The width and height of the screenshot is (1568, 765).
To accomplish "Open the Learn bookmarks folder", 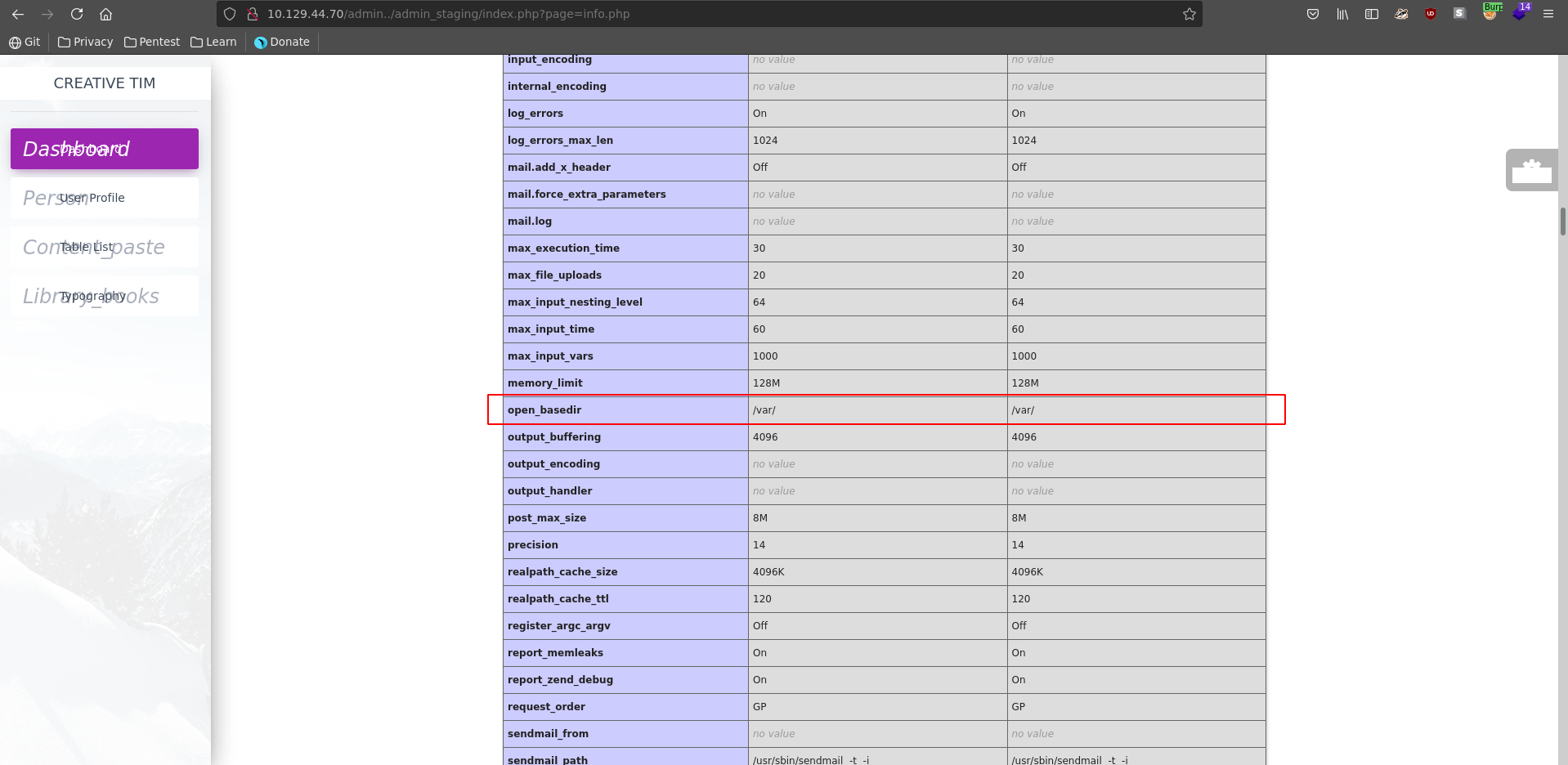I will pyautogui.click(x=213, y=42).
